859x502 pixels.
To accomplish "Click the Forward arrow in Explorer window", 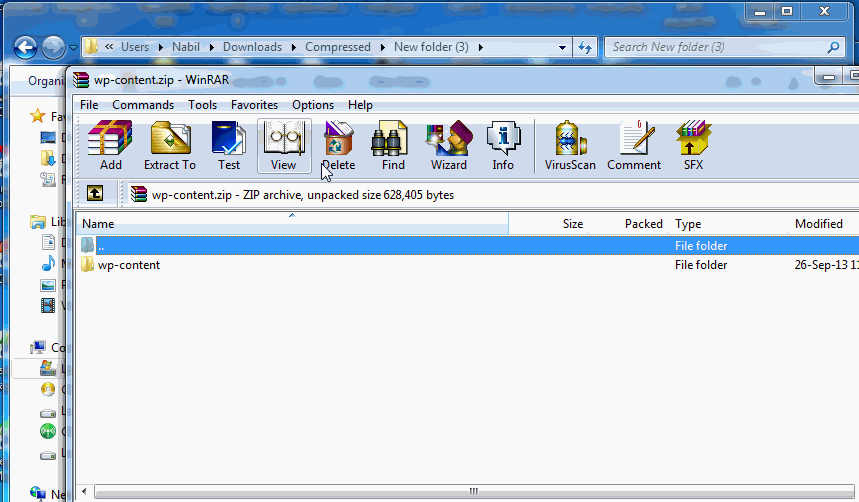I will click(53, 48).
